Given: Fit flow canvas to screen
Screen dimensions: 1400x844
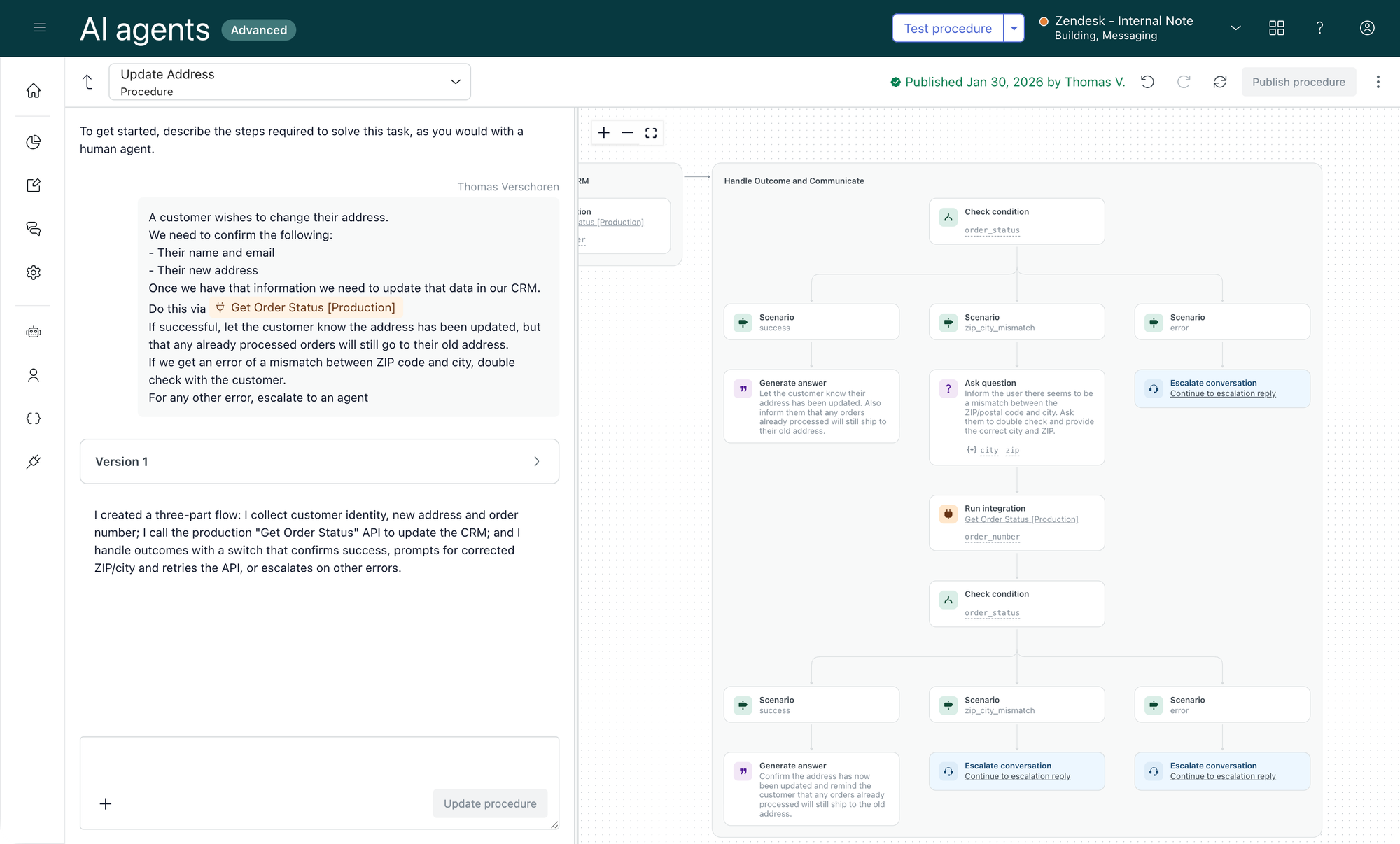Looking at the screenshot, I should click(651, 133).
